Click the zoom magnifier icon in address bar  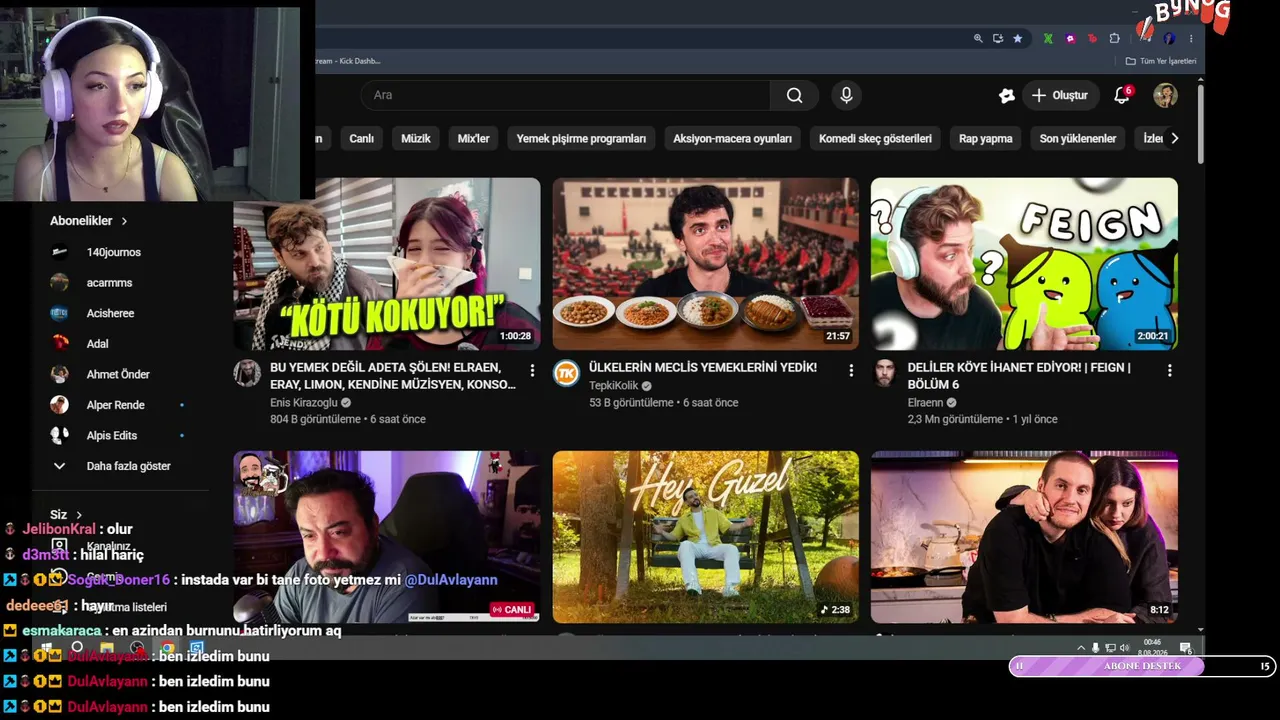coord(978,38)
